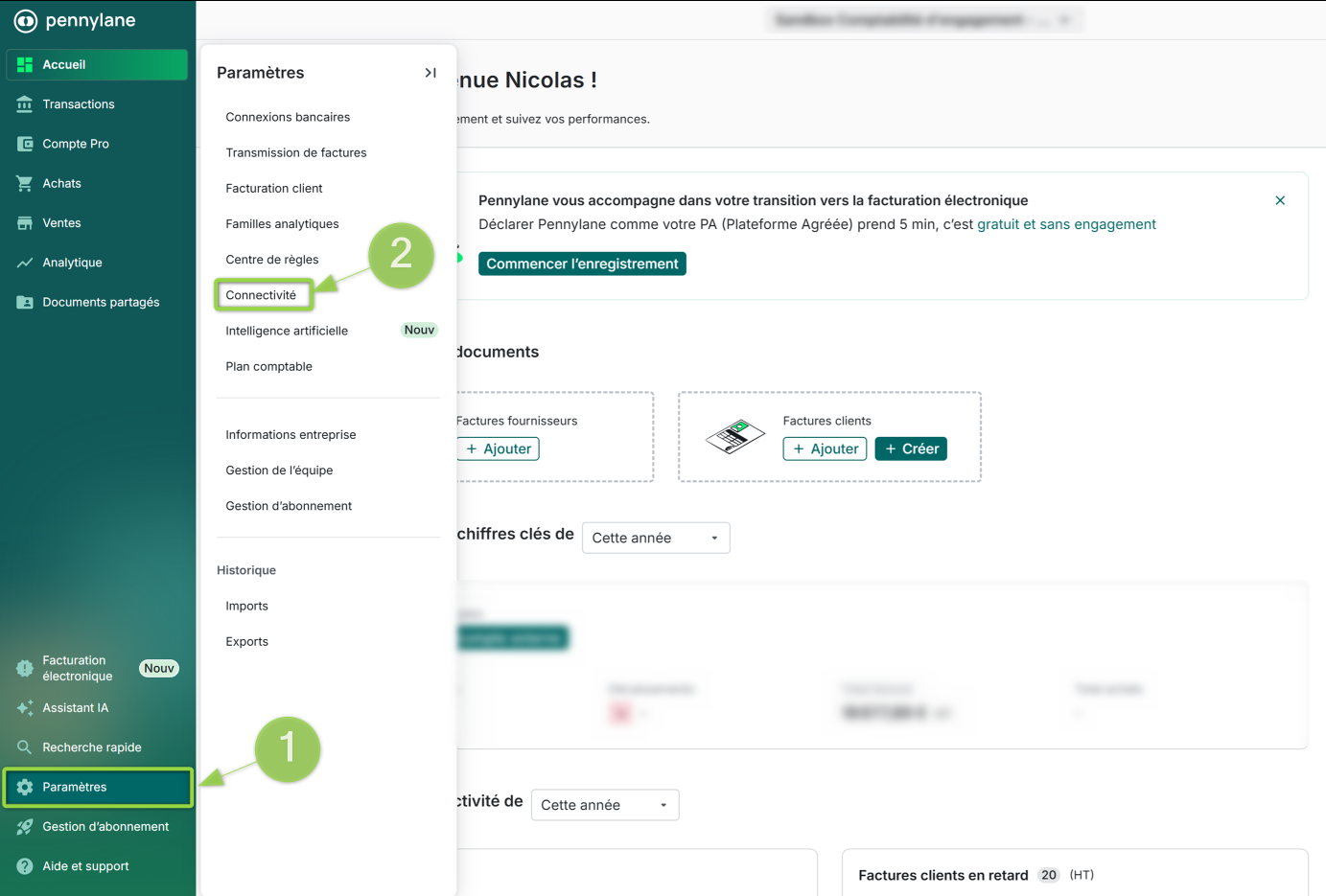Click Créer under Factures clients
Image resolution: width=1326 pixels, height=896 pixels.
[911, 448]
